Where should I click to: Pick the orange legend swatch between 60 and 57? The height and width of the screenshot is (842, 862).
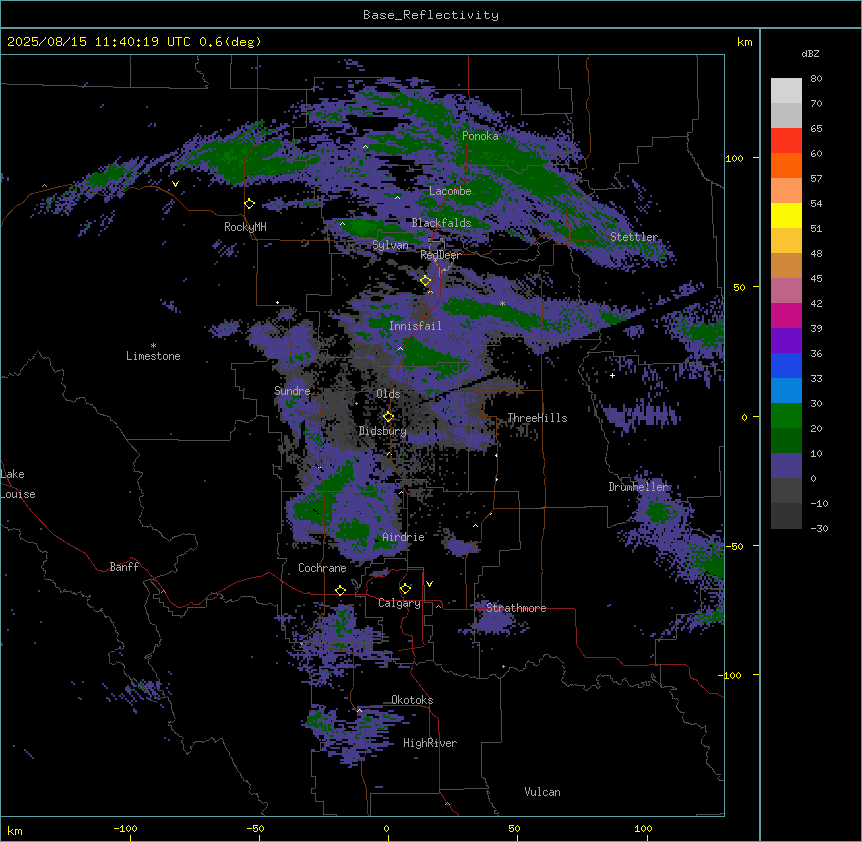(x=786, y=165)
